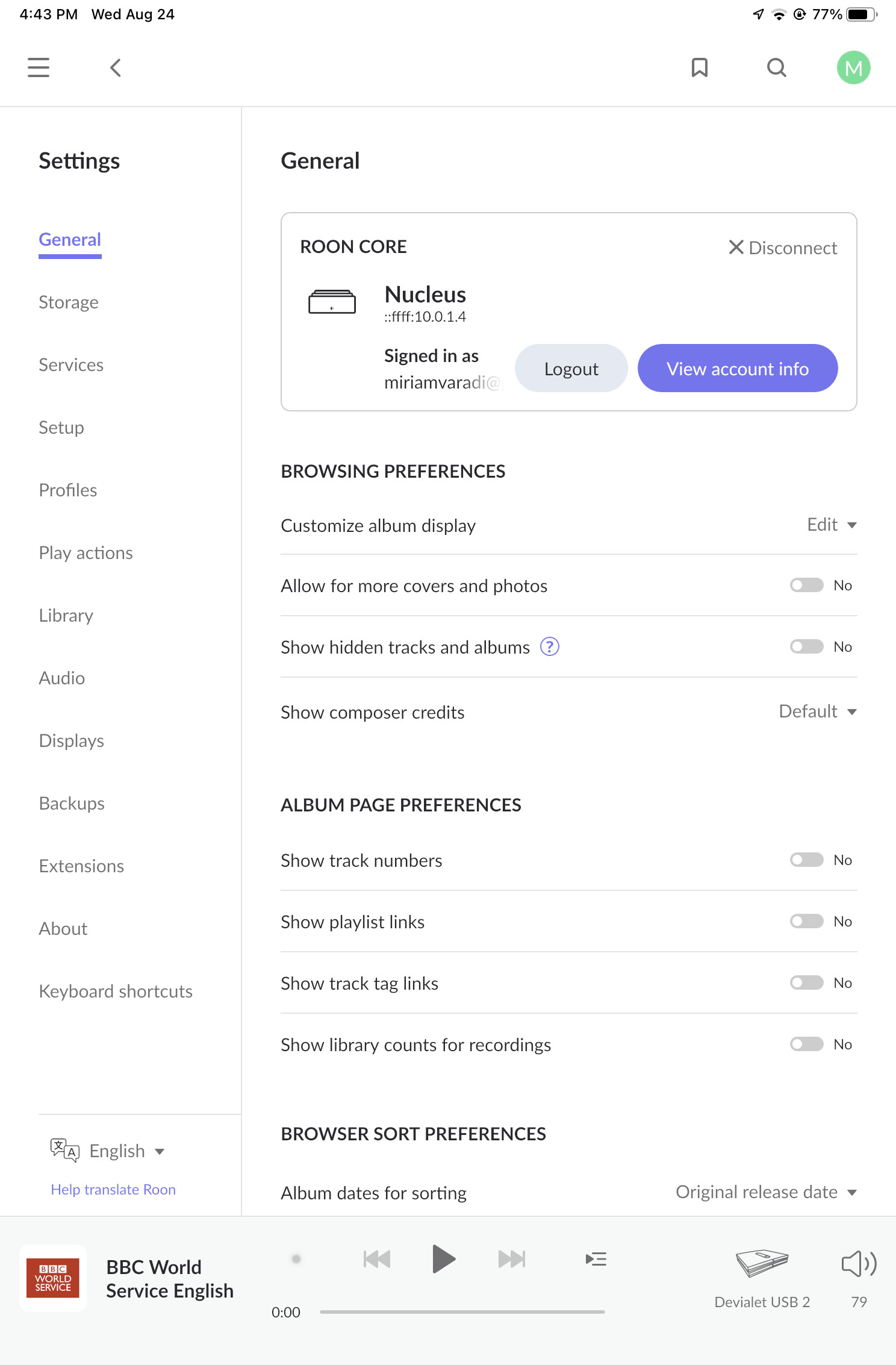Click help icon beside hidden tracks setting
The width and height of the screenshot is (896, 1365).
[549, 646]
